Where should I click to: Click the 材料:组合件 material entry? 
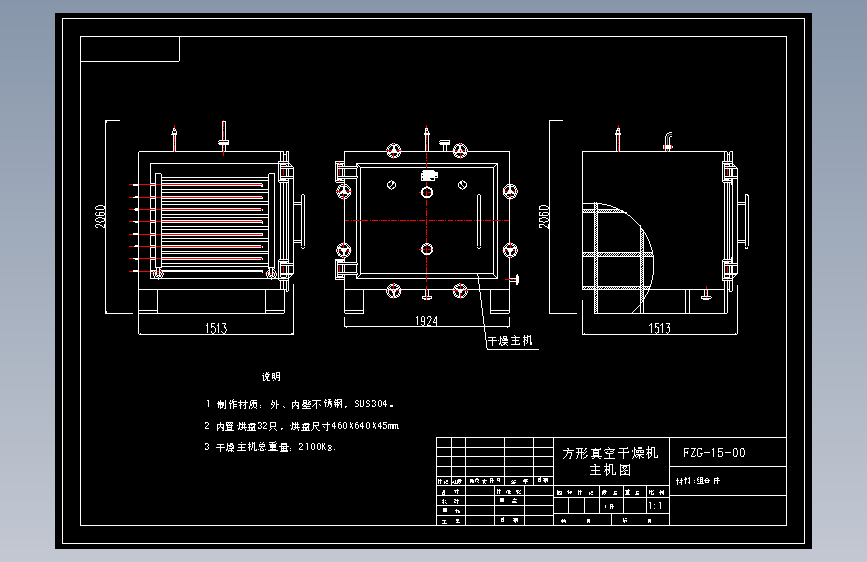(x=698, y=481)
